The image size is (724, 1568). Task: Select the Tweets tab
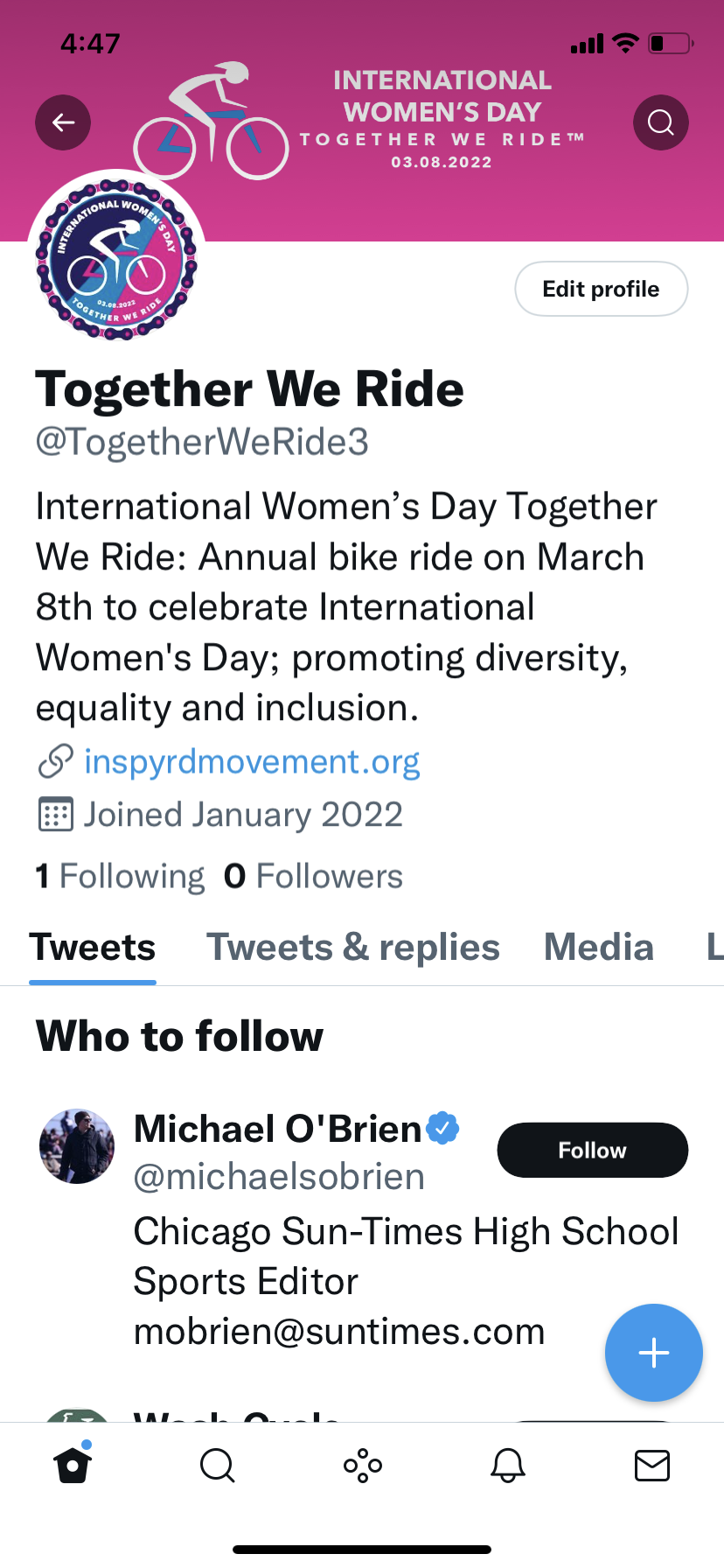[93, 948]
